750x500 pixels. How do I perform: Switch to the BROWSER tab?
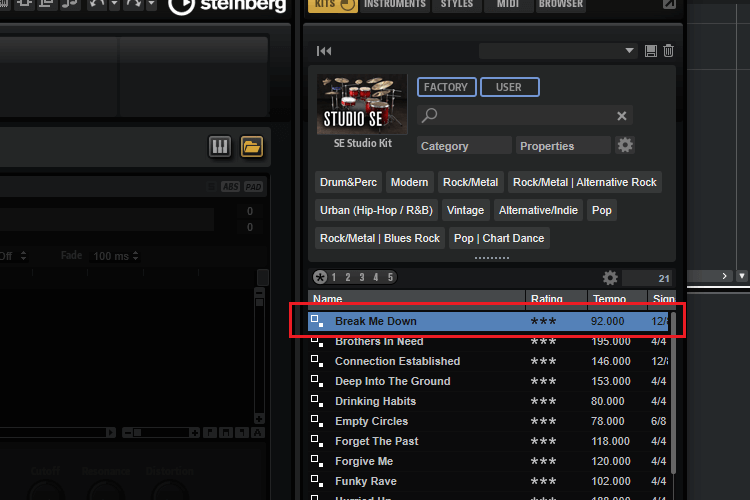click(x=561, y=5)
